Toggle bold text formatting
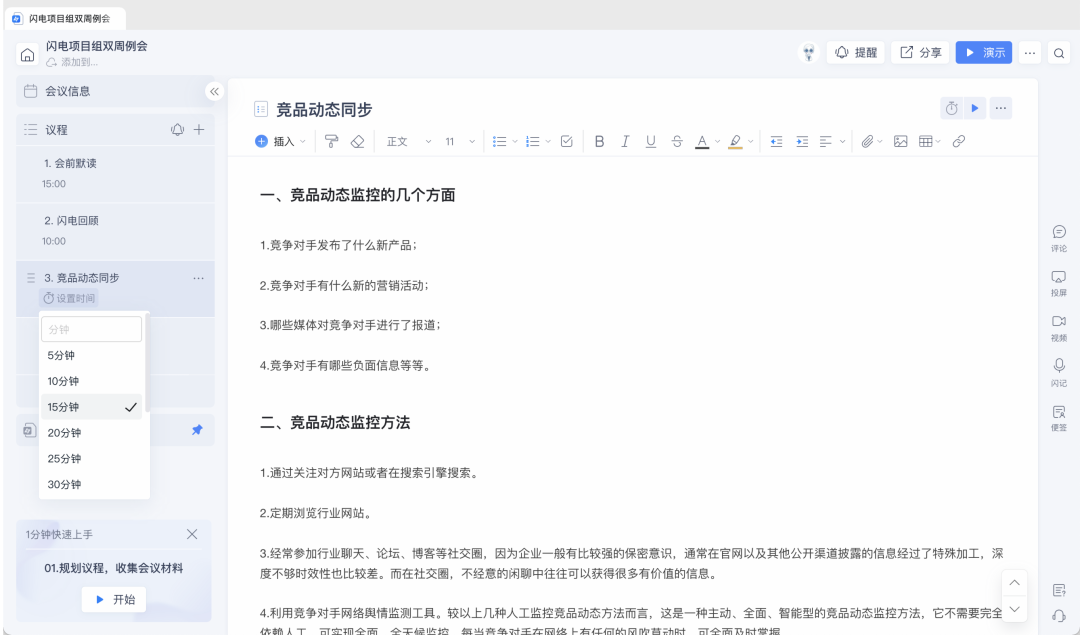Screen dimensions: 1080x635 [x=599, y=142]
